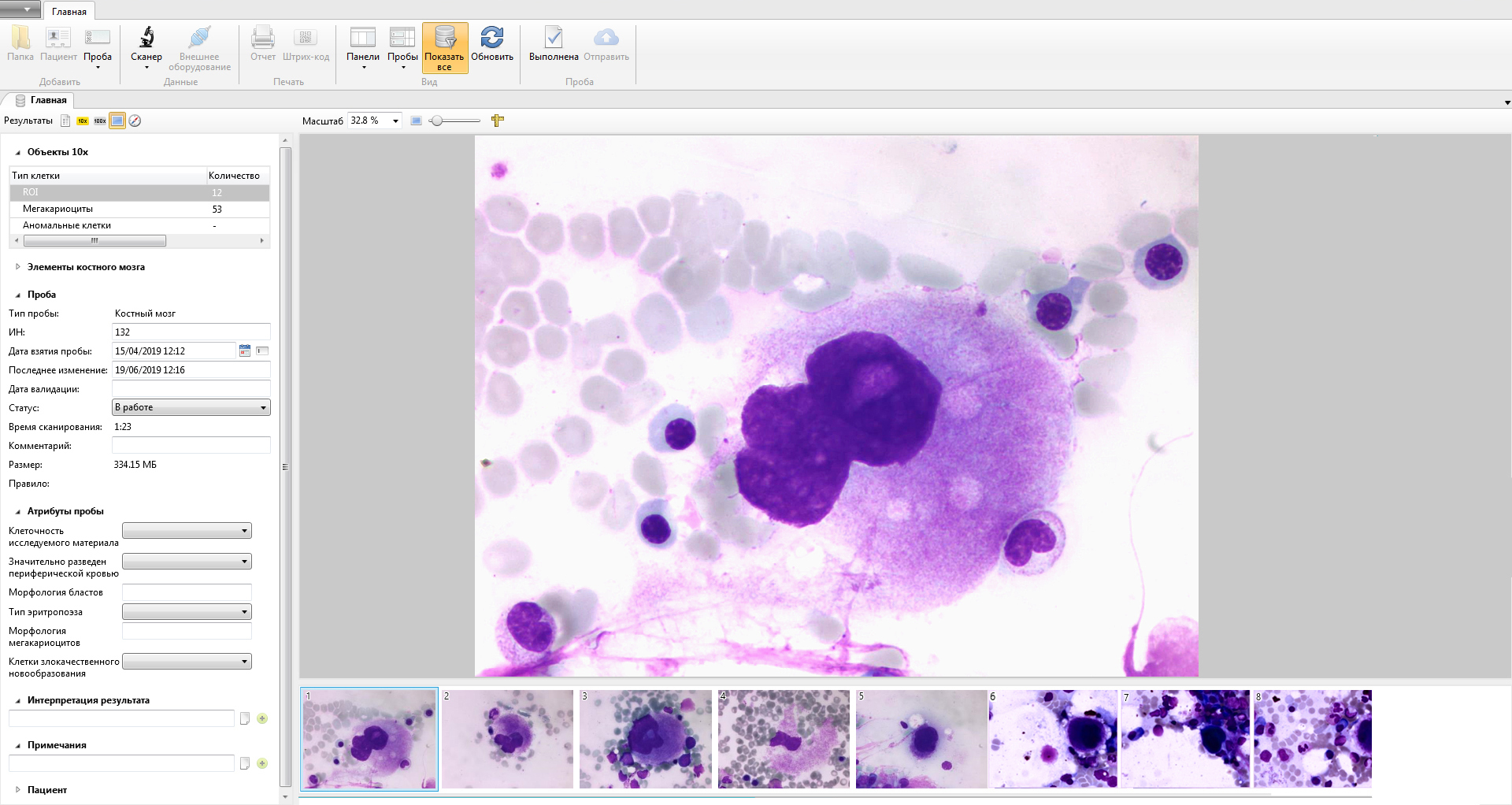Select the 100x results view icon
The height and width of the screenshot is (805, 1512).
[x=100, y=121]
